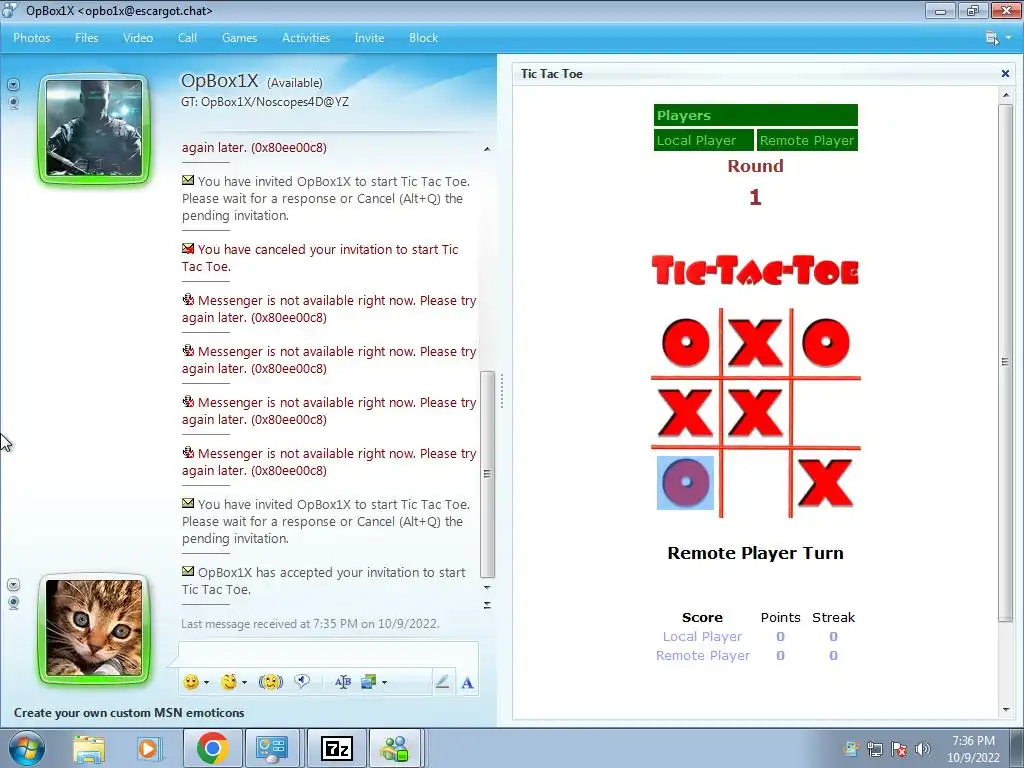
Task: Open the Call menu
Action: [187, 38]
